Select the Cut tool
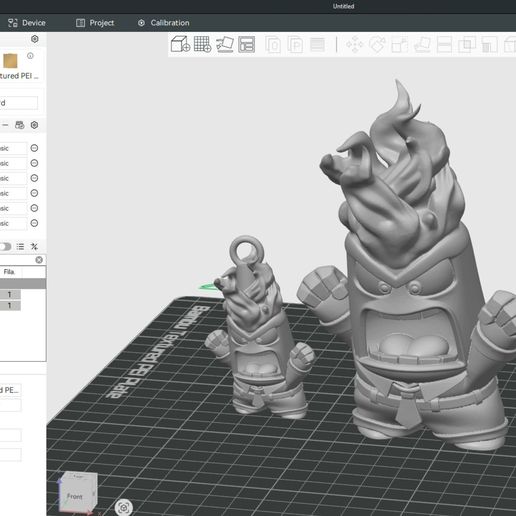 444,45
